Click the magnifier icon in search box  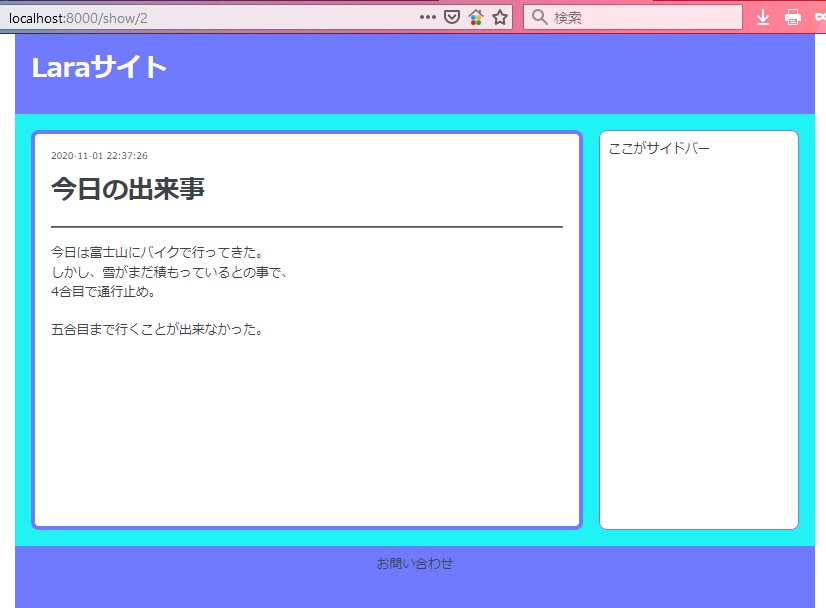tap(540, 17)
